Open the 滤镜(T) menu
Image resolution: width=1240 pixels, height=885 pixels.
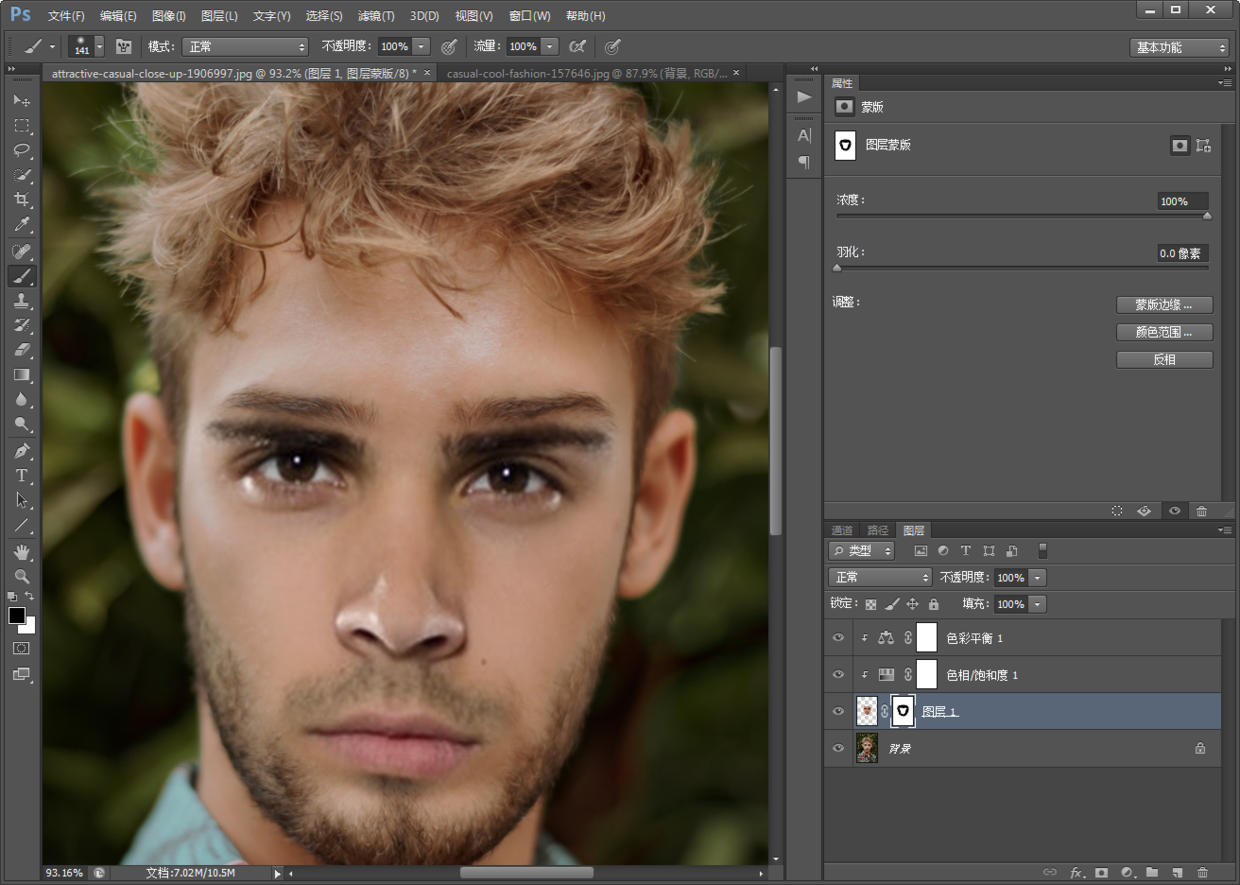click(x=376, y=16)
